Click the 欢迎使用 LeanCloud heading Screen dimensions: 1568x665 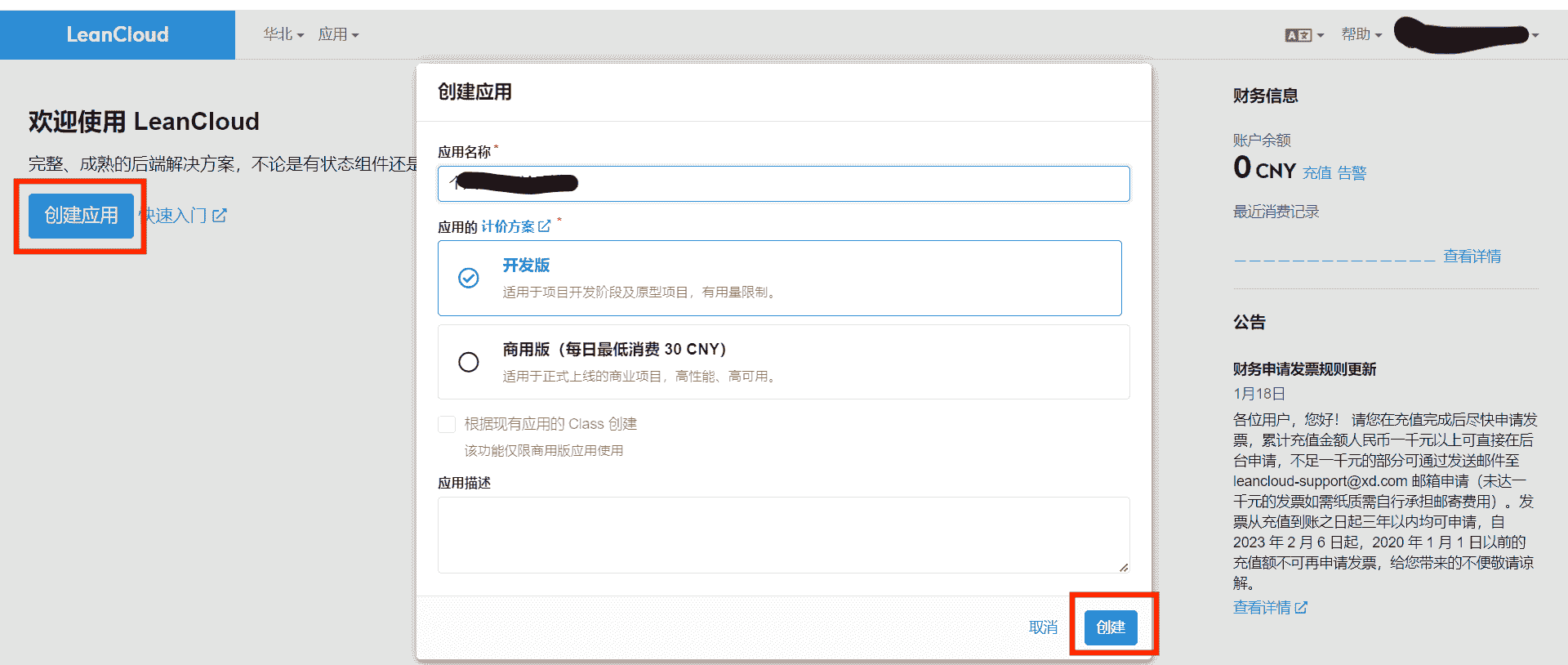[144, 122]
